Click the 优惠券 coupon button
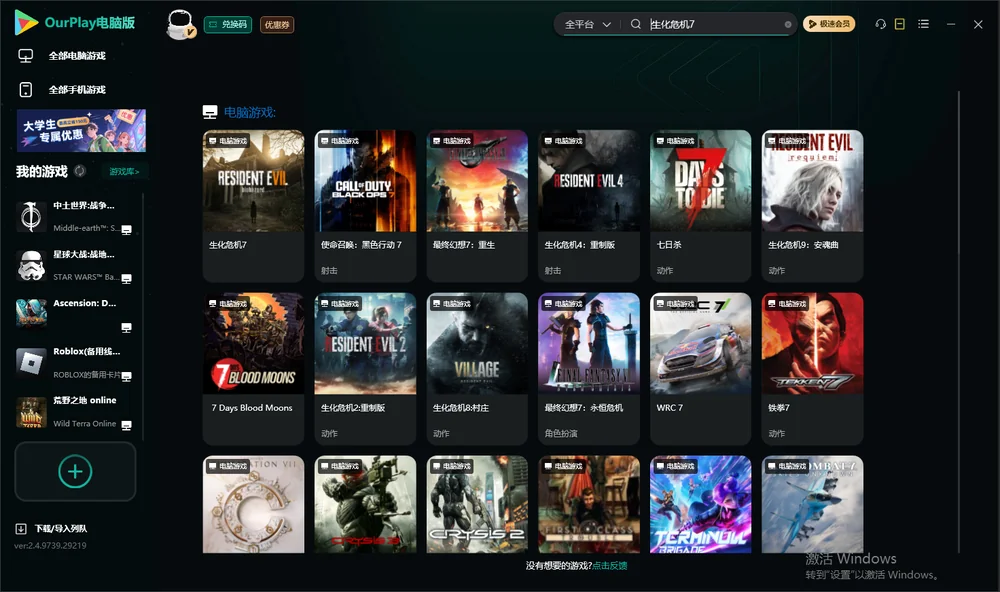This screenshot has width=1000, height=592. coord(277,24)
